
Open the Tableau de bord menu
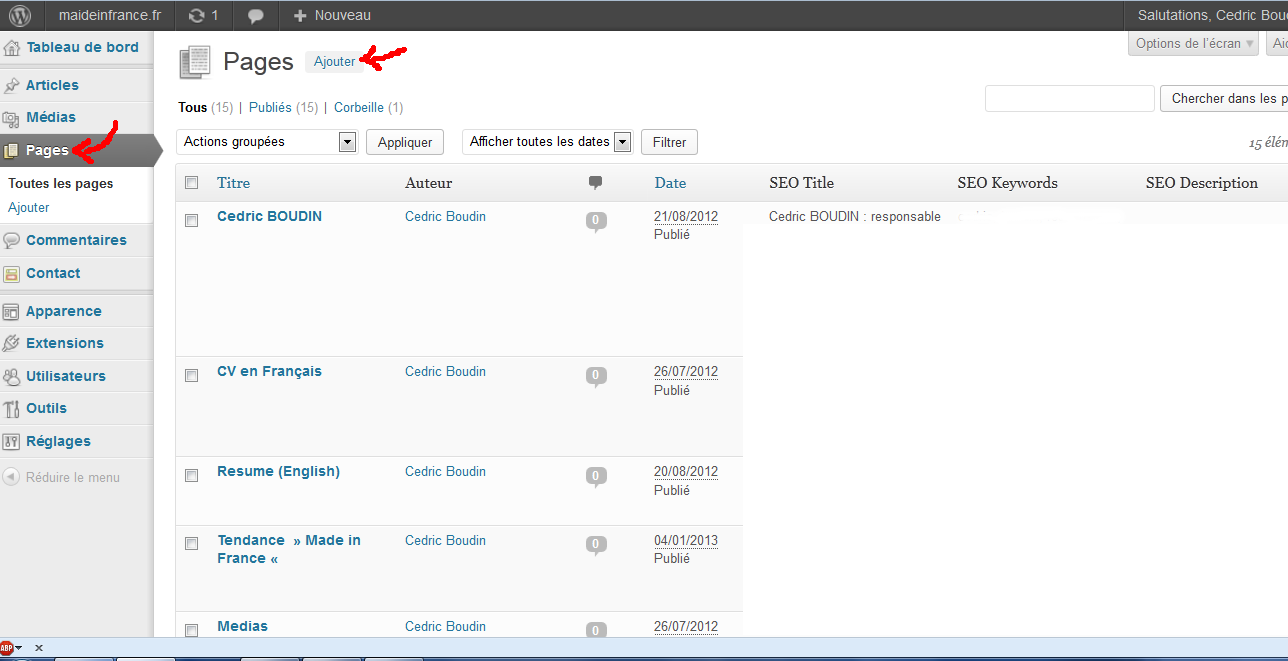[82, 47]
